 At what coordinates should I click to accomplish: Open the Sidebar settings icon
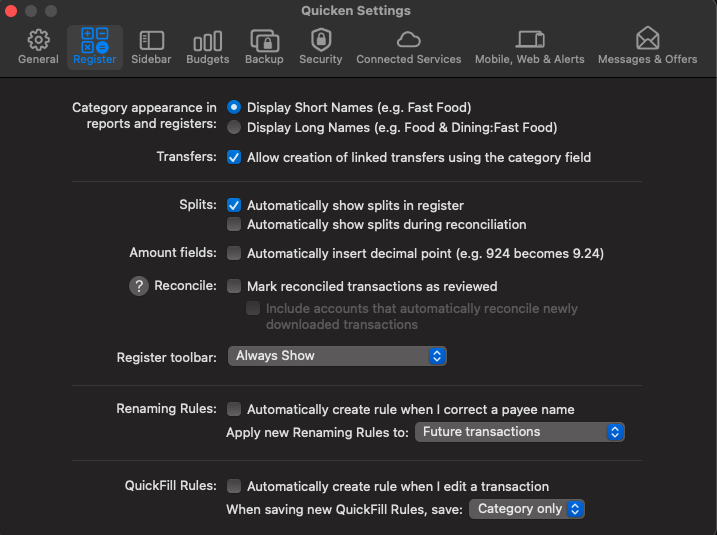click(x=151, y=41)
